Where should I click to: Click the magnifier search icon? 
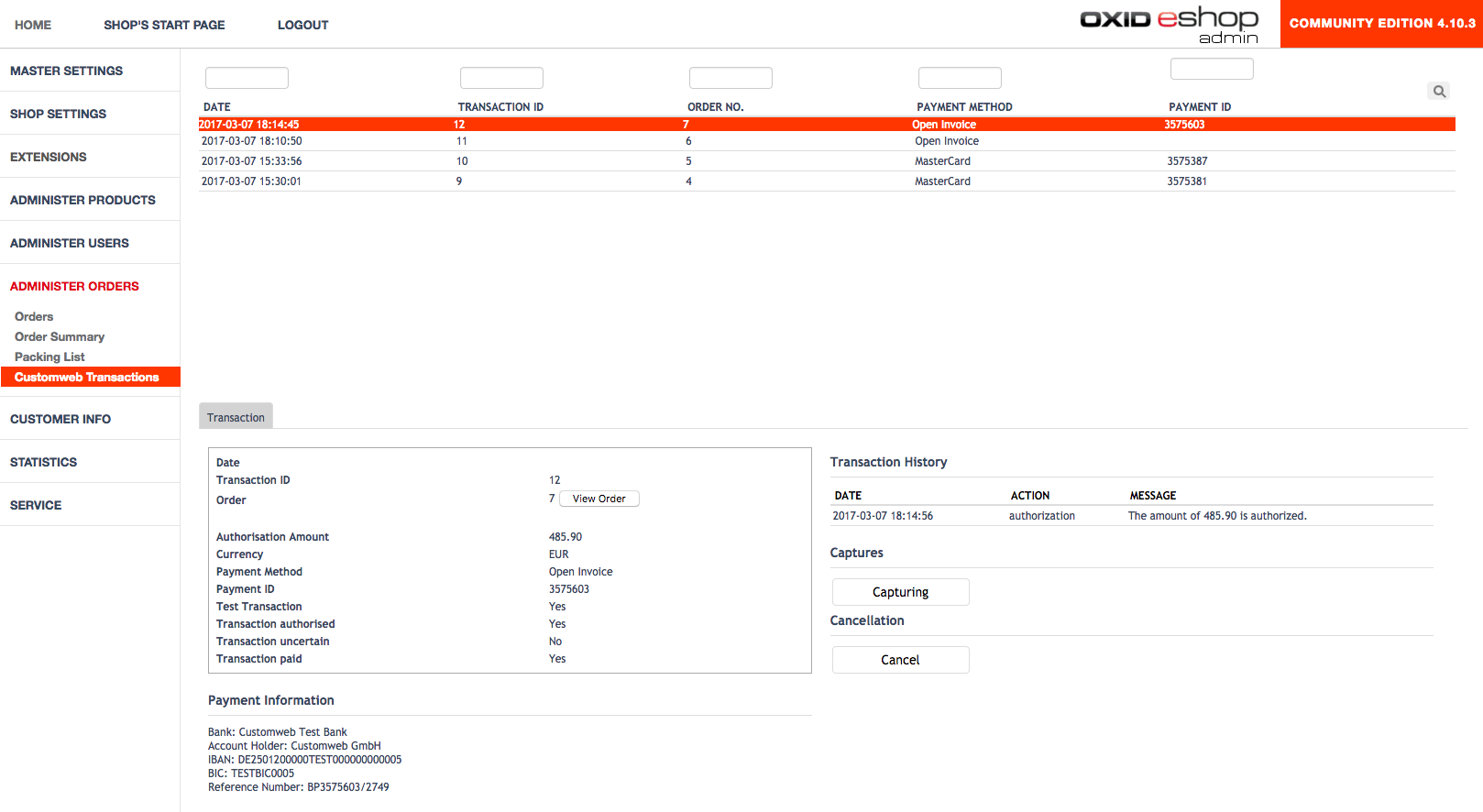(x=1439, y=92)
